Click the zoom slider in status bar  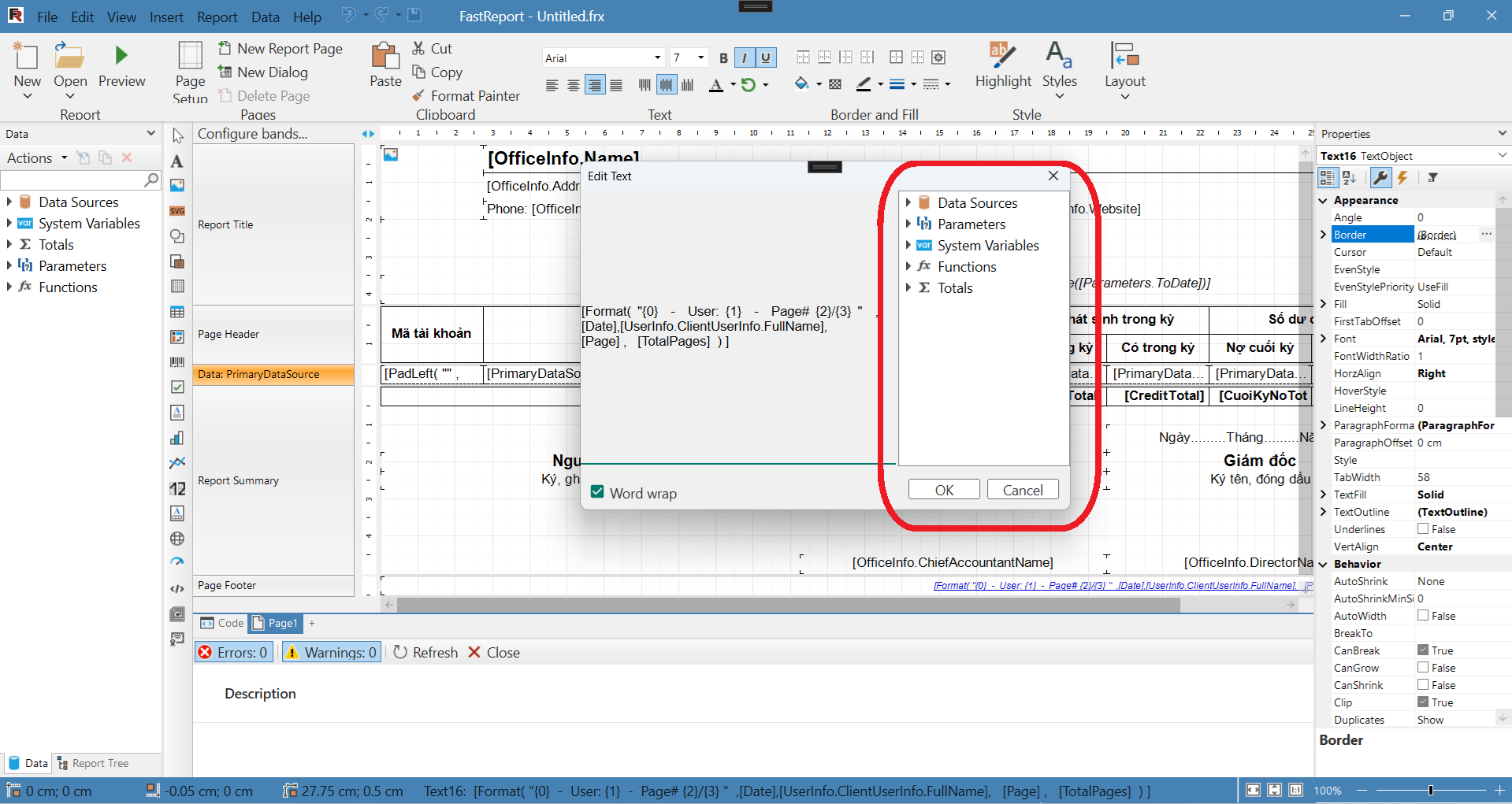1430,791
